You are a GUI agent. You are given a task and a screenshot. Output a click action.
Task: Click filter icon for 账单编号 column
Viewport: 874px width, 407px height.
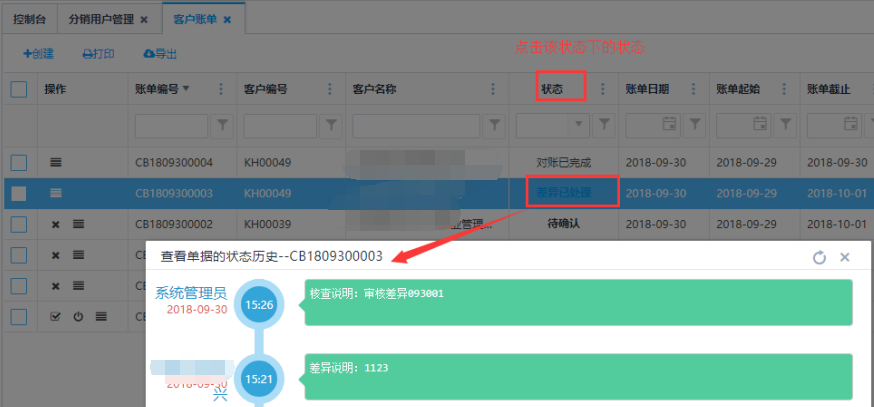(x=222, y=124)
